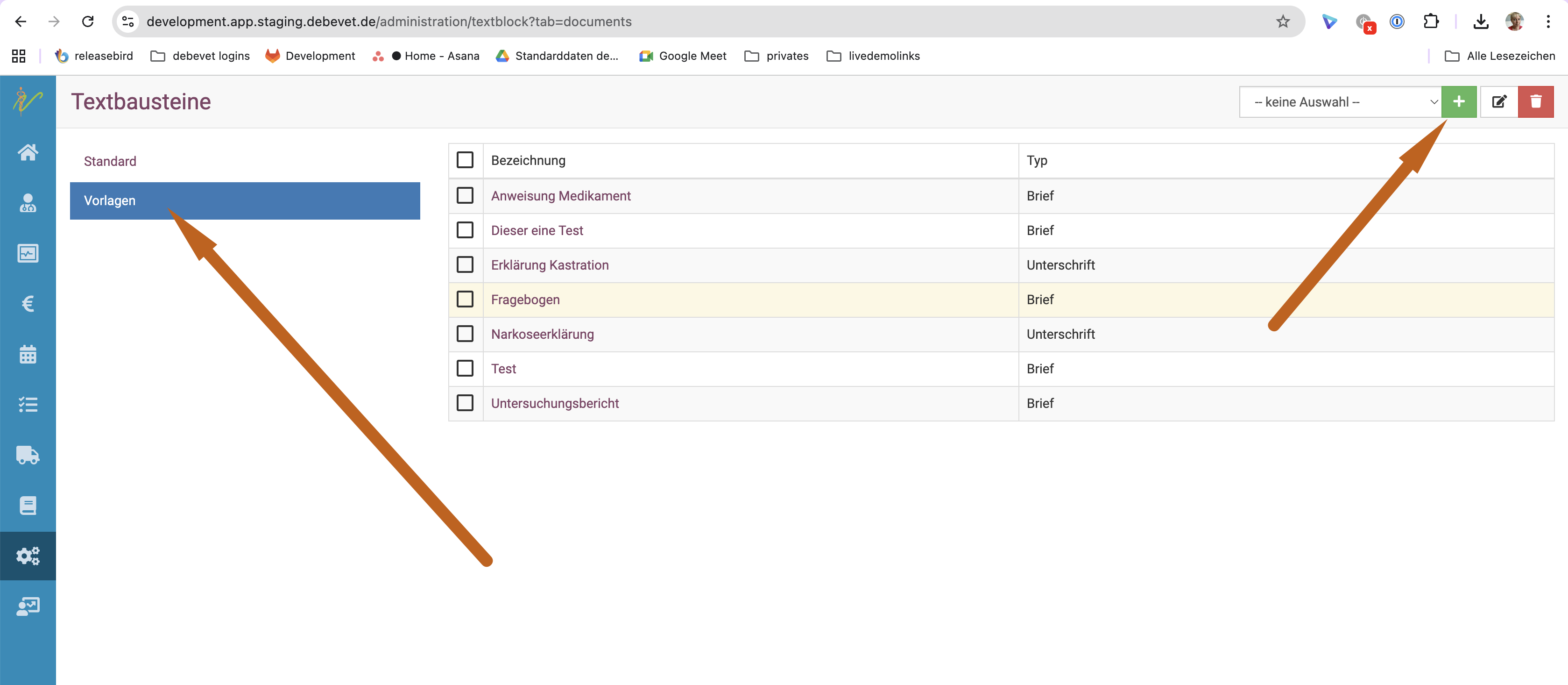Click the edit pencil icon button
The width and height of the screenshot is (1568, 685).
pos(1498,102)
